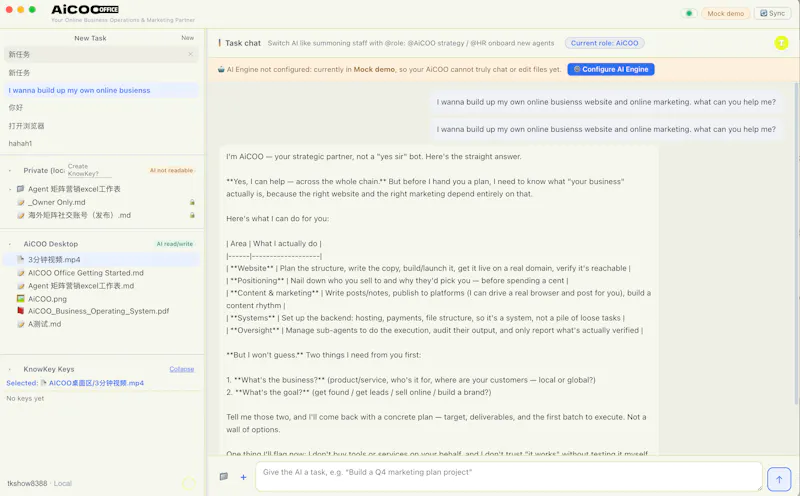Click the red PDF icon of AiCOO_Business_Operating_System.pdf

20,311
